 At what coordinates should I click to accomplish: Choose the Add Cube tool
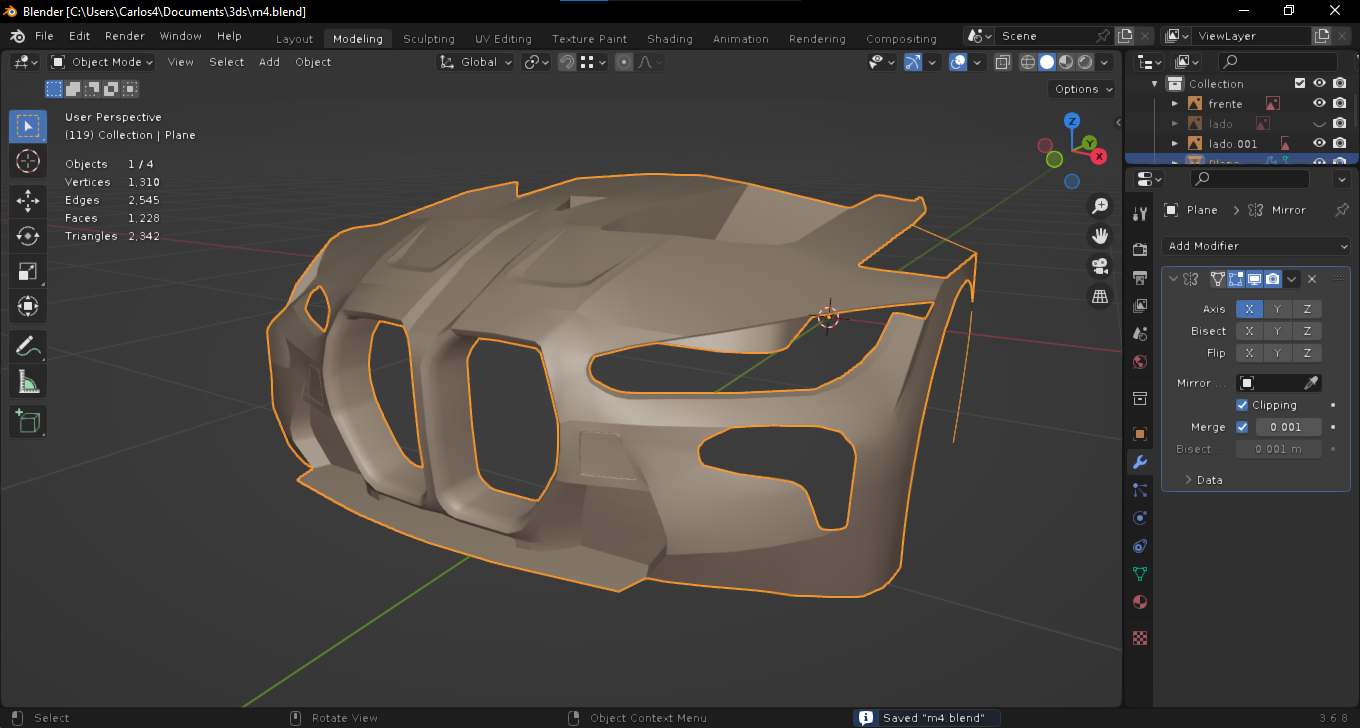(28, 421)
